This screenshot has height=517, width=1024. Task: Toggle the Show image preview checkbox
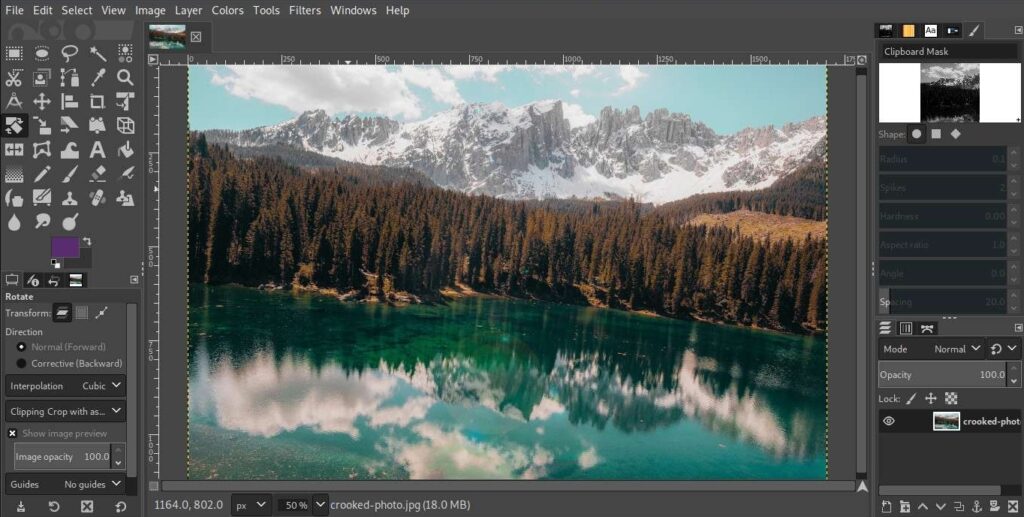(x=13, y=433)
